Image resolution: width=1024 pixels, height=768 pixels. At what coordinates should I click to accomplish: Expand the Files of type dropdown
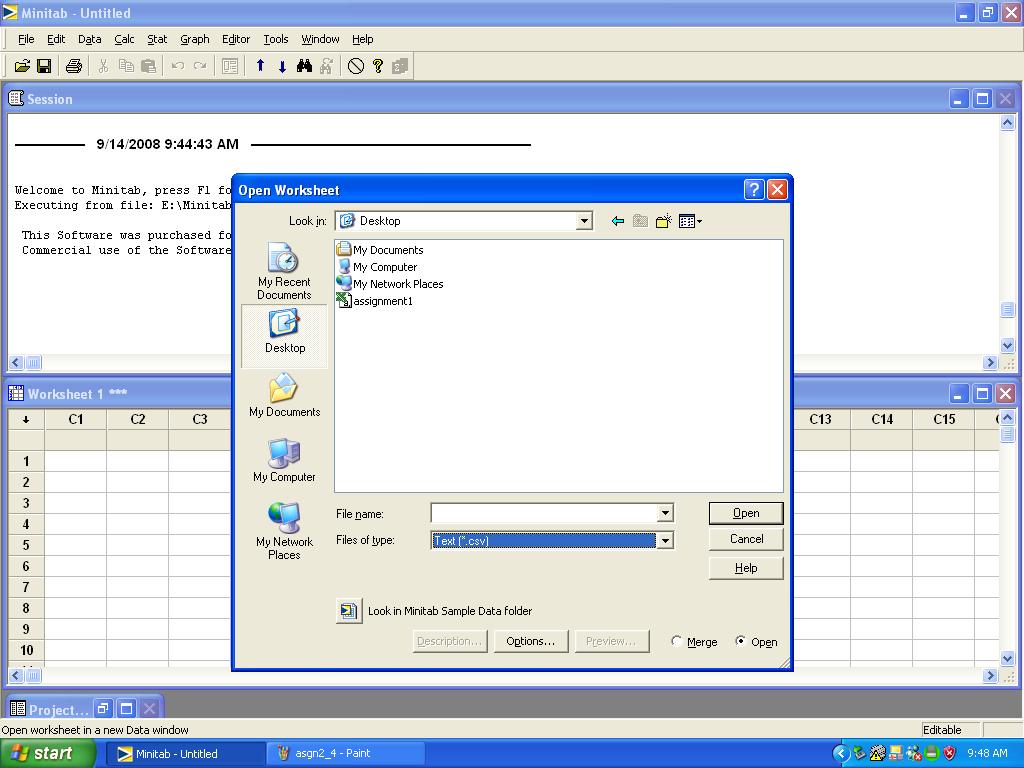pyautogui.click(x=664, y=540)
